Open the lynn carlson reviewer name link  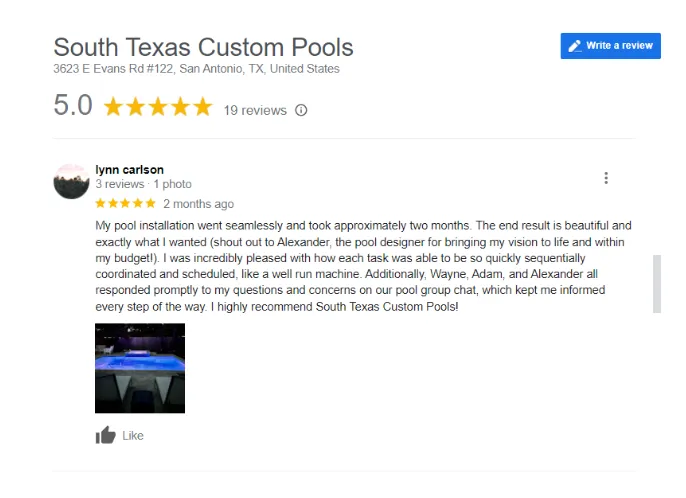click(130, 170)
